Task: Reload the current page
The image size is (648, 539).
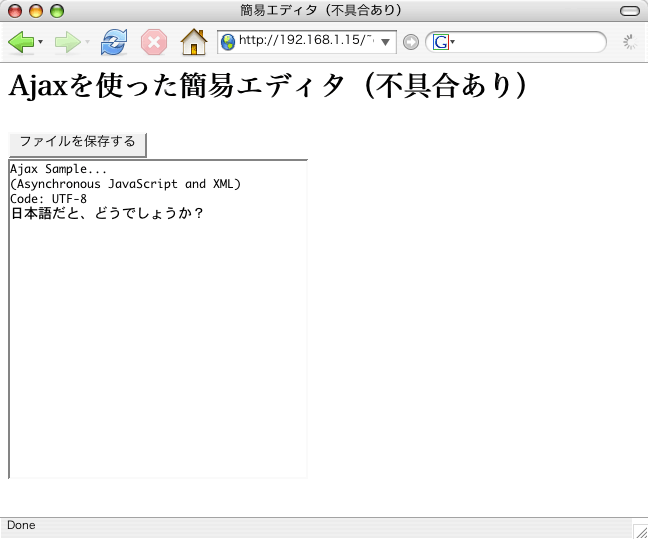Action: (114, 42)
